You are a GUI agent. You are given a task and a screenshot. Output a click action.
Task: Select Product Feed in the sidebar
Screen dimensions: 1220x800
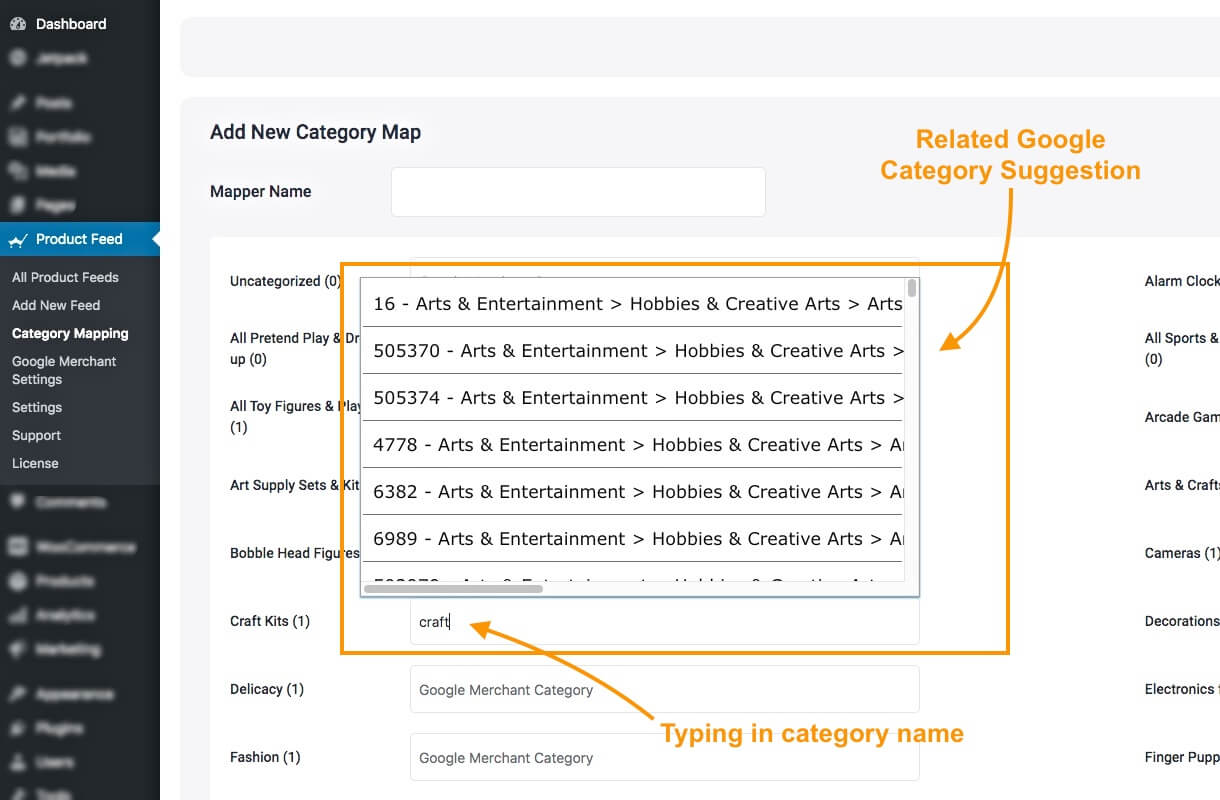pos(80,239)
